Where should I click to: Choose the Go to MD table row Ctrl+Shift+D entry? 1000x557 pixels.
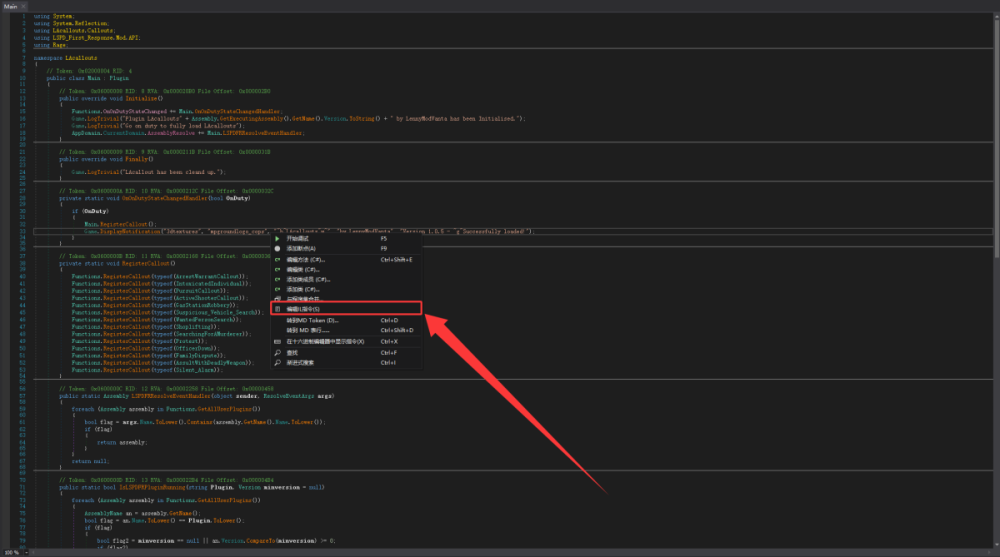click(346, 330)
